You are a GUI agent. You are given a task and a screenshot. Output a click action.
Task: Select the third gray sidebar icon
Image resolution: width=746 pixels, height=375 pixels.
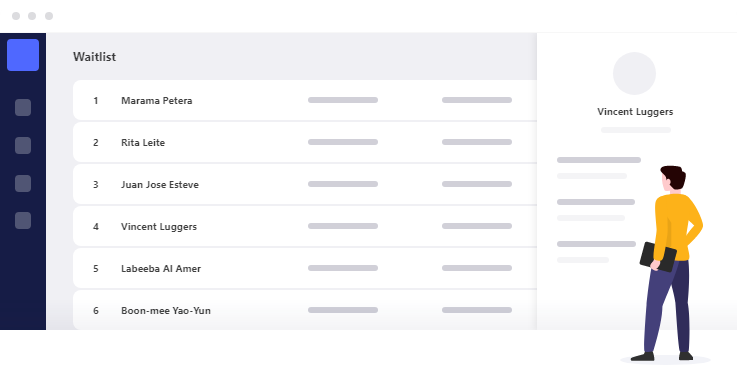coord(23,183)
